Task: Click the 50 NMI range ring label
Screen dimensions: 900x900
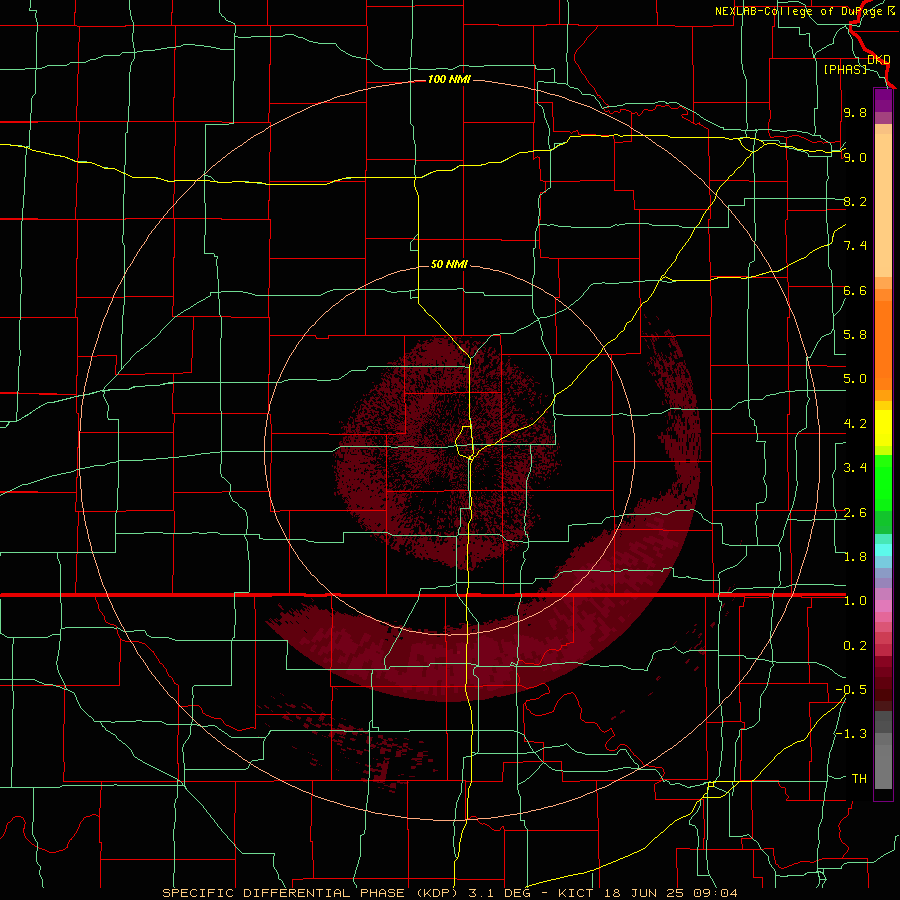Action: (449, 264)
